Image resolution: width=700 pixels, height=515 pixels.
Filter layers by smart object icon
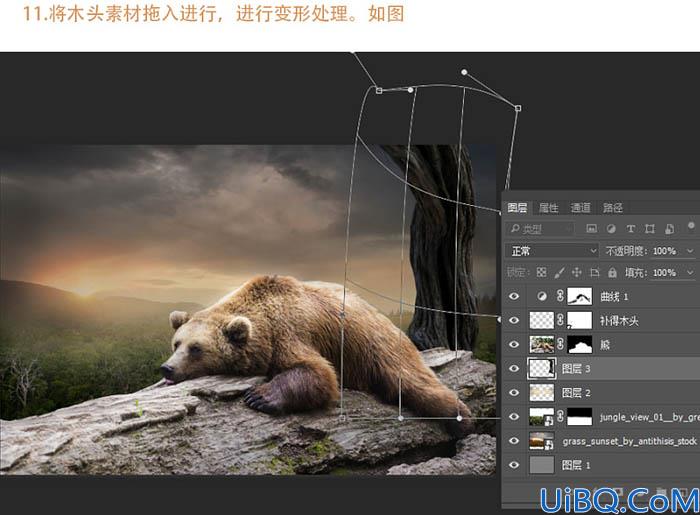[670, 229]
